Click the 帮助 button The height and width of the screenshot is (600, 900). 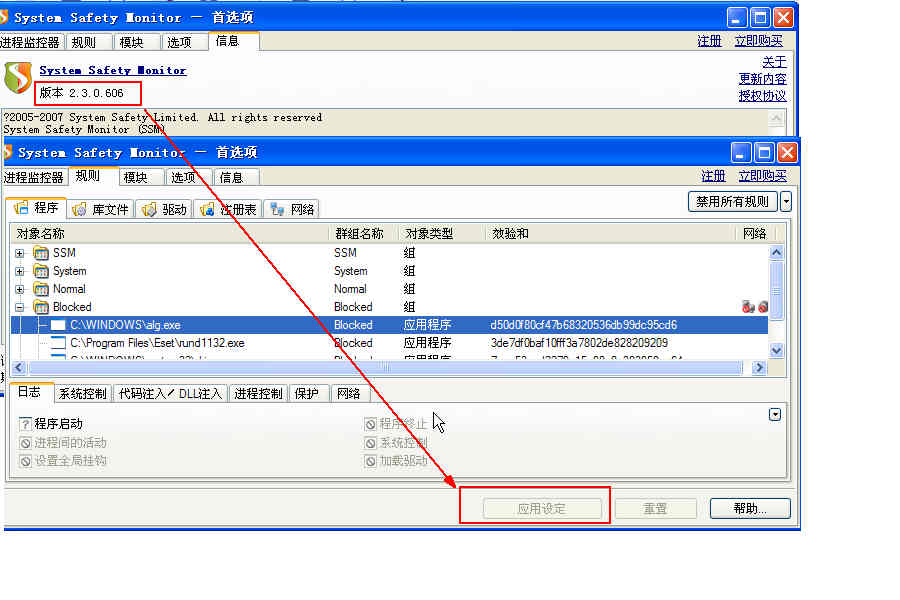(750, 508)
